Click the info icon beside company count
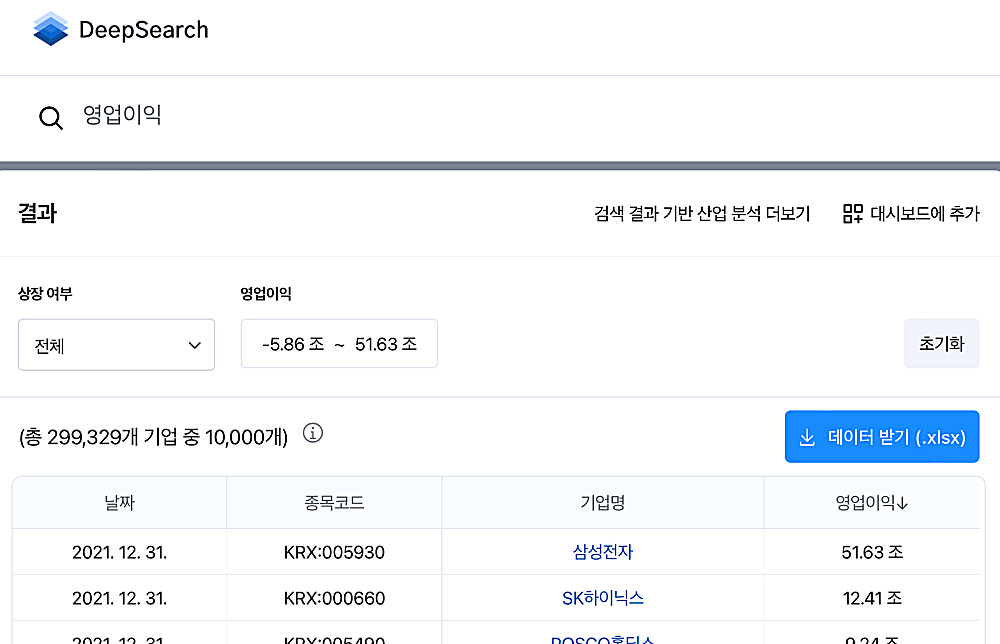 click(x=312, y=434)
